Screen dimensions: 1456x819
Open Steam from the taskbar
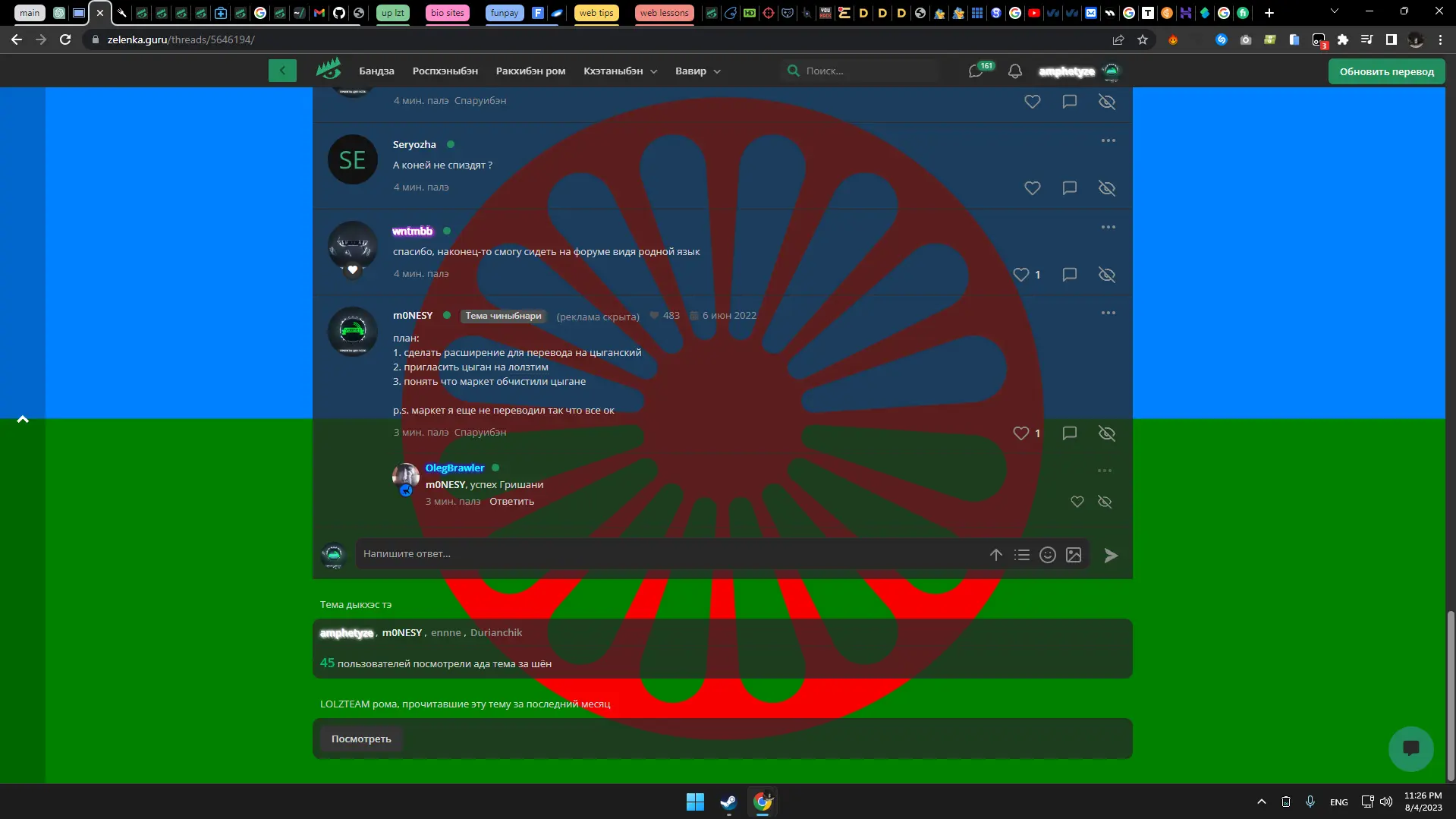coord(728,802)
